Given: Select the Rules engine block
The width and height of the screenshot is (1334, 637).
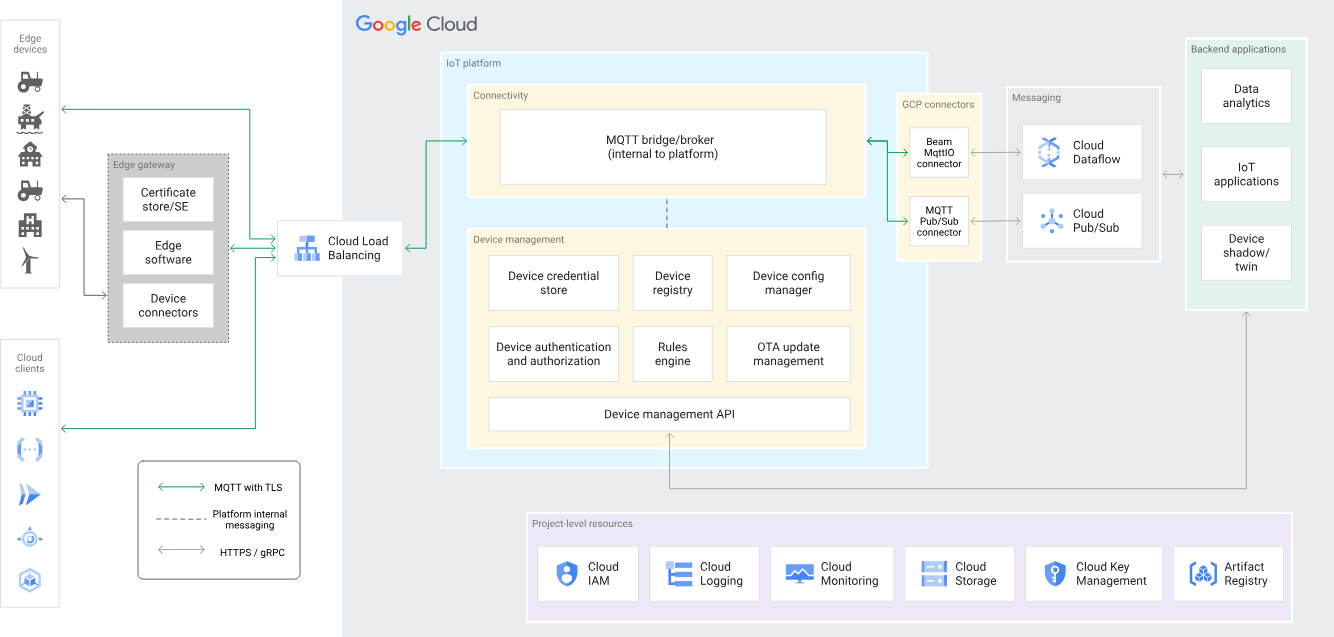Looking at the screenshot, I should click(672, 354).
